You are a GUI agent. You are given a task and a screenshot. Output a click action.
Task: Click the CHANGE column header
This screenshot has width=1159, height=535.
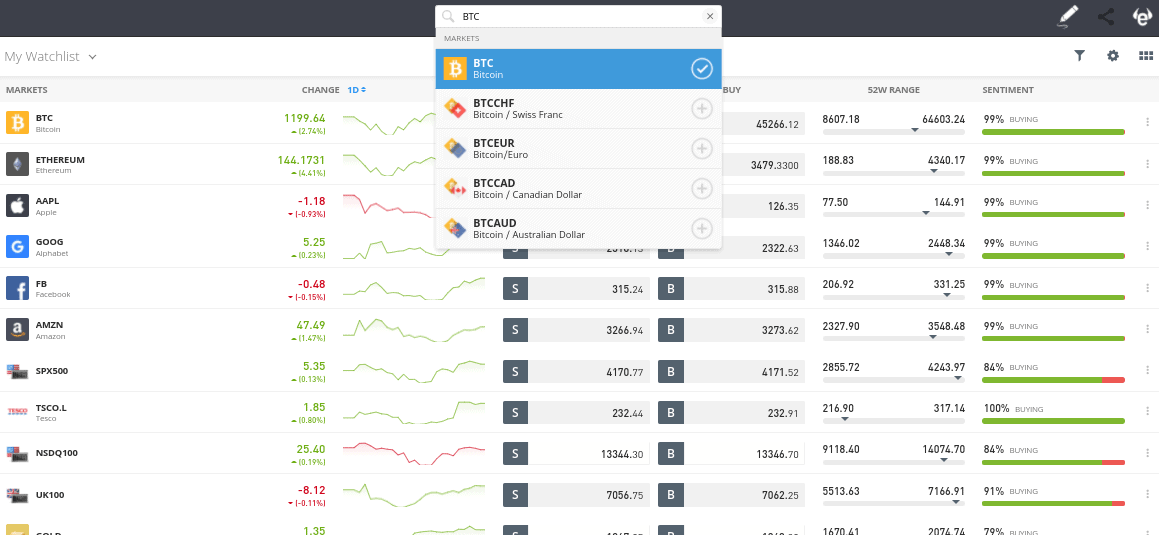321,90
